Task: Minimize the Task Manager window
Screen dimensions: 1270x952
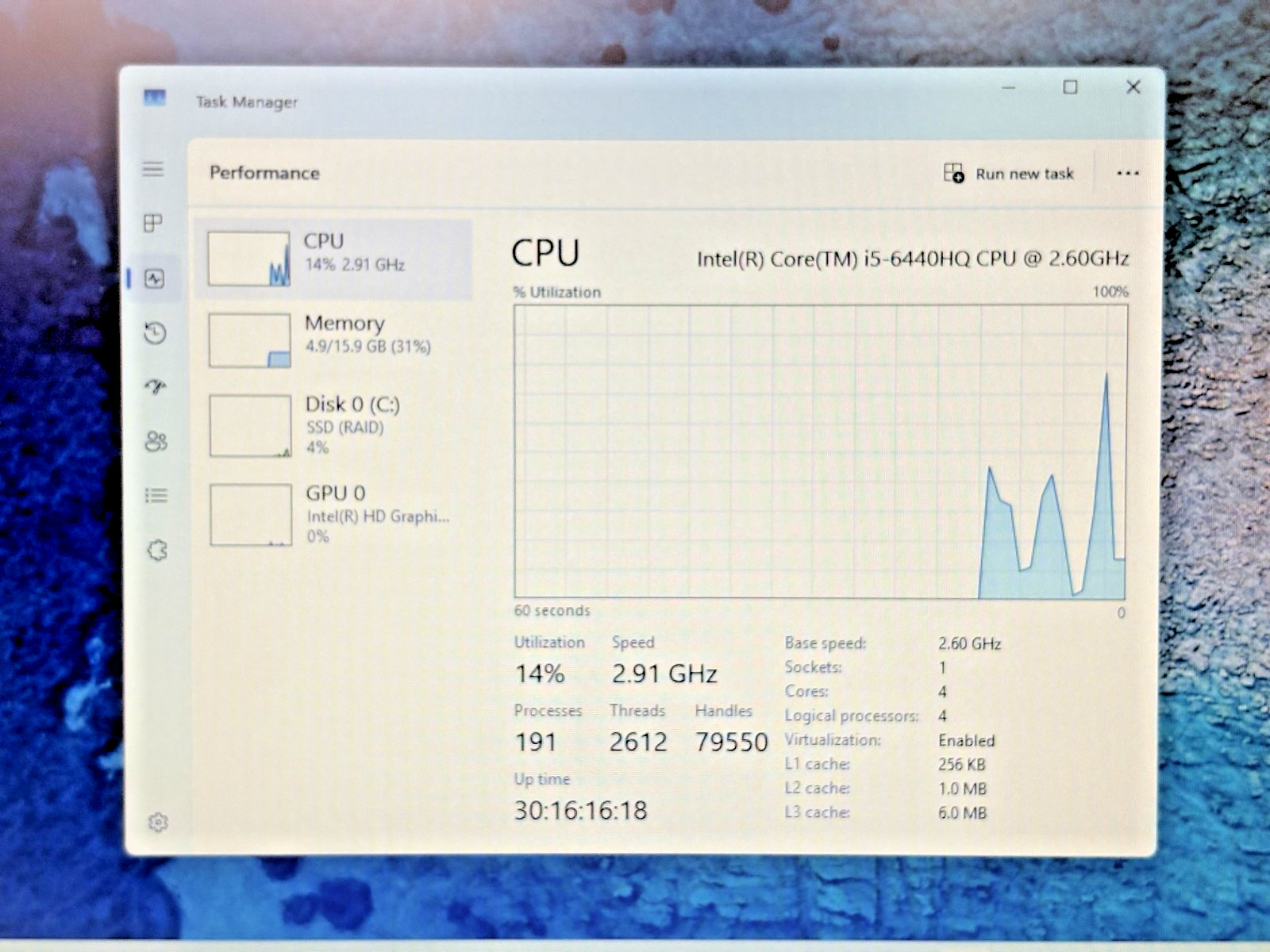Action: click(1008, 86)
